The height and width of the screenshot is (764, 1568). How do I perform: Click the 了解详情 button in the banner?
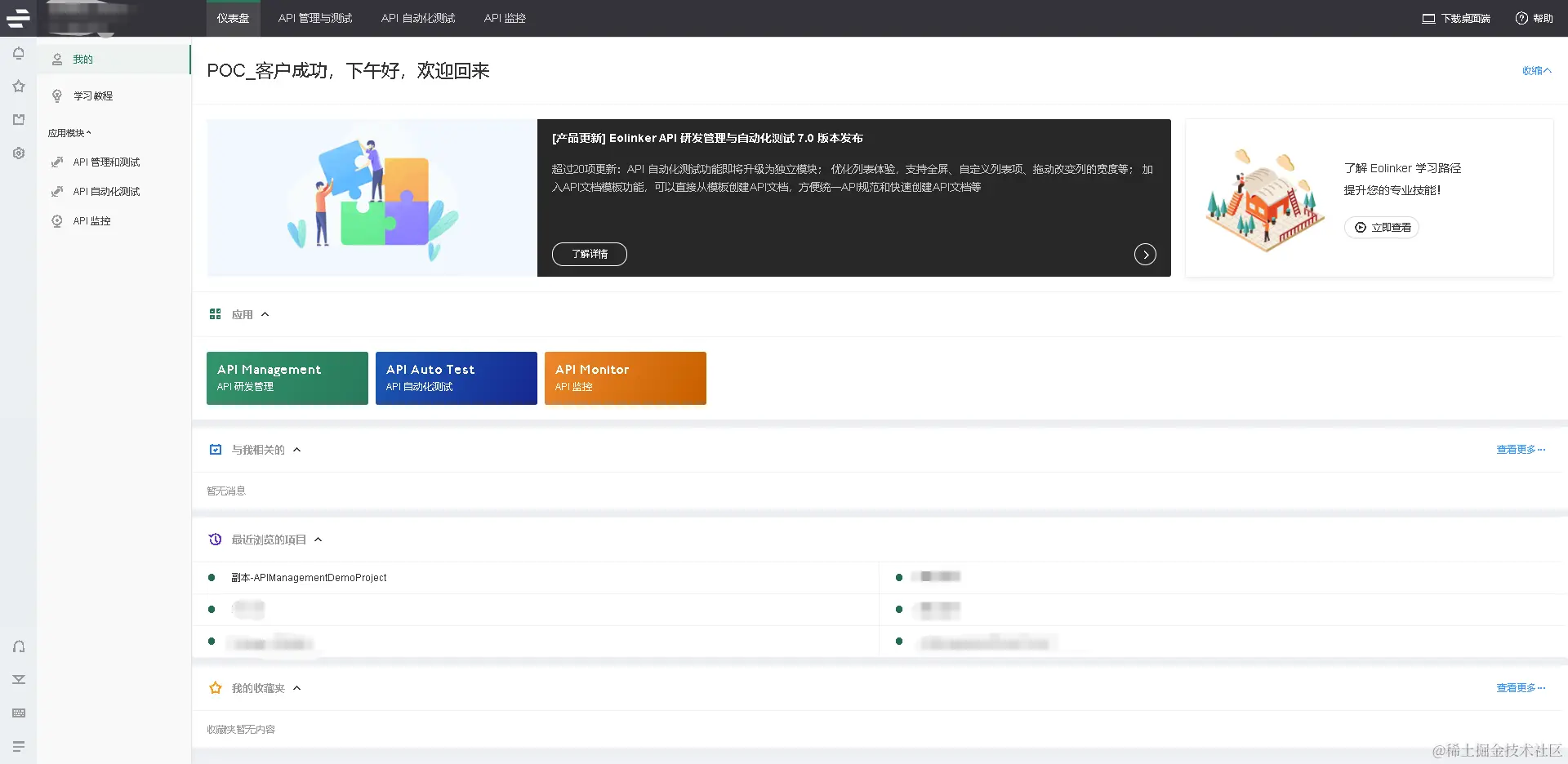click(x=590, y=255)
